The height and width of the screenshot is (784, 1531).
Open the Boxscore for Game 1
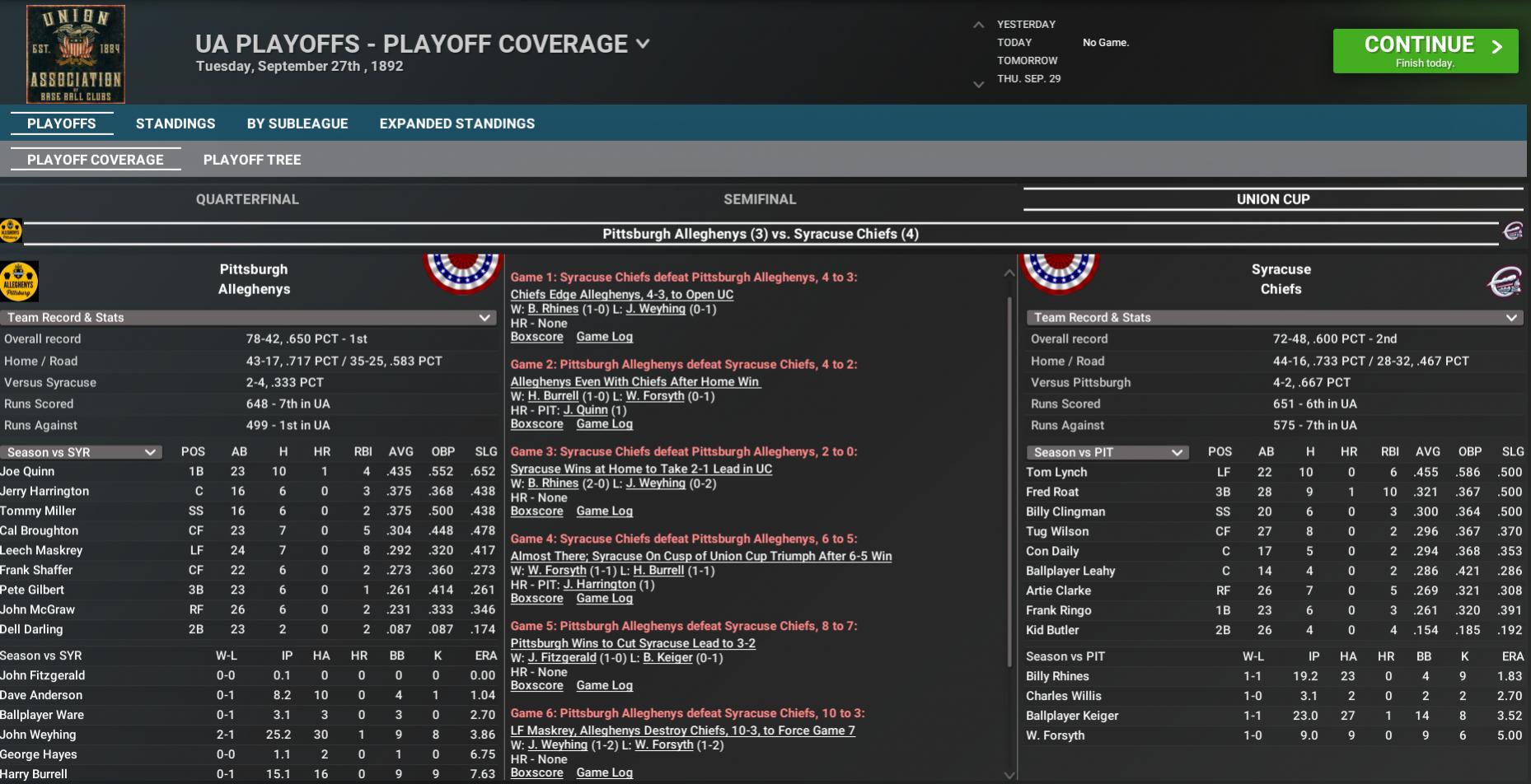tap(536, 336)
